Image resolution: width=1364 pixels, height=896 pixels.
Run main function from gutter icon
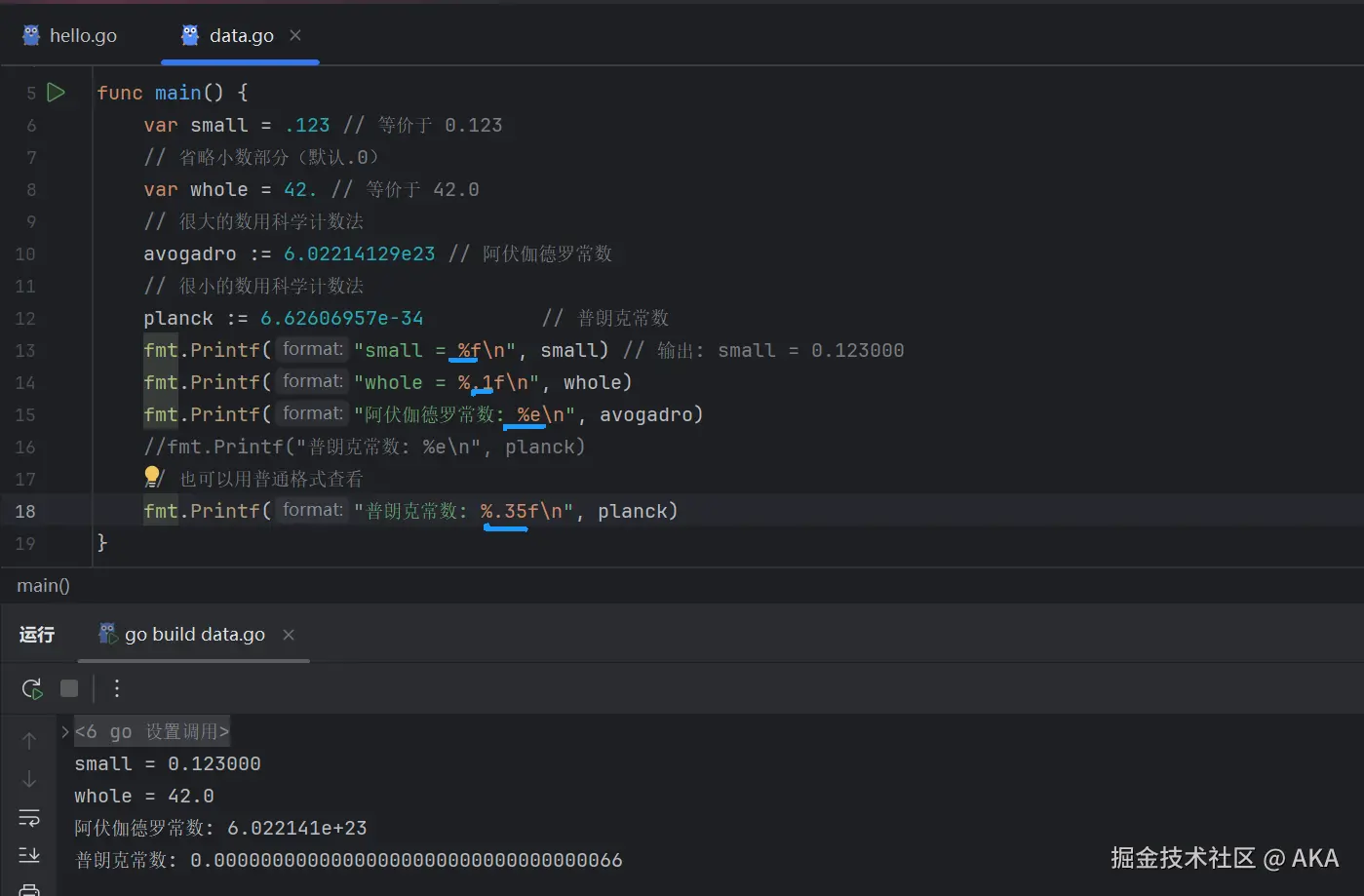pos(57,93)
